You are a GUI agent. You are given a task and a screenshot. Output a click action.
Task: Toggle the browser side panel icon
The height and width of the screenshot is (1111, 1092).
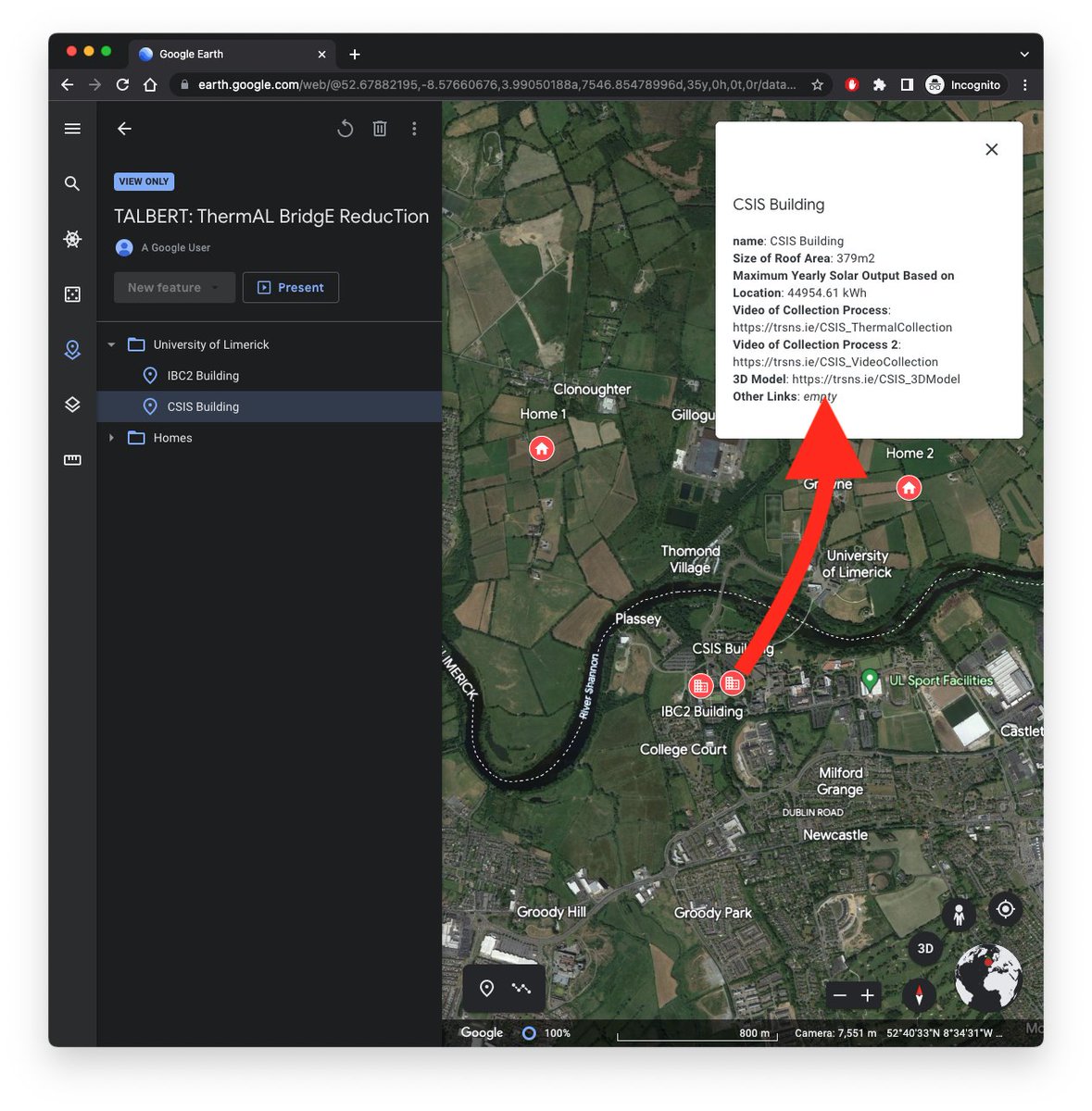907,84
